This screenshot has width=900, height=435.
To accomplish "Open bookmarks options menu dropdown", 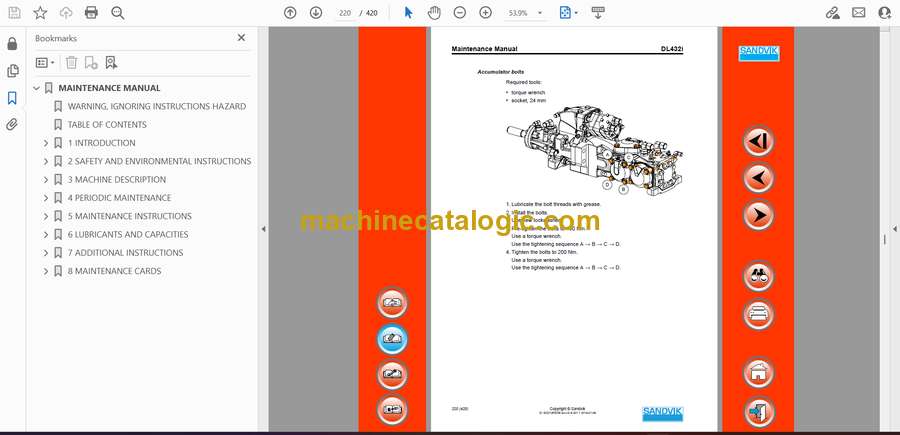I will (x=45, y=63).
